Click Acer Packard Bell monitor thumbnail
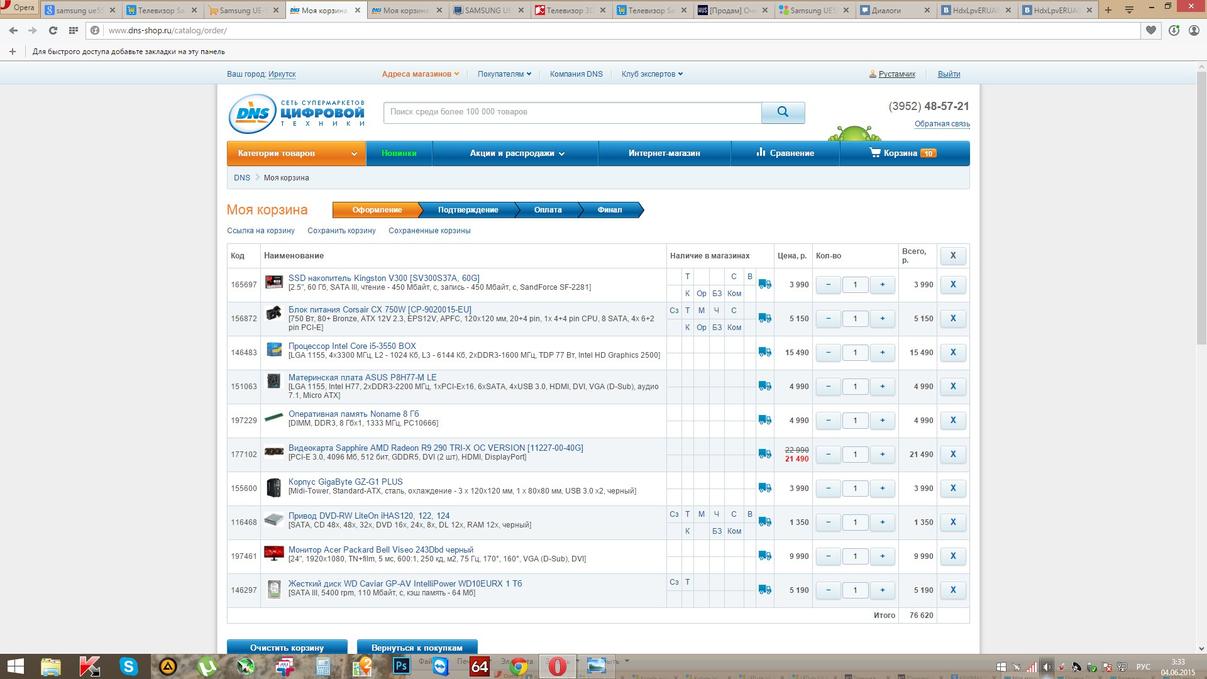1207x679 pixels. tap(274, 554)
